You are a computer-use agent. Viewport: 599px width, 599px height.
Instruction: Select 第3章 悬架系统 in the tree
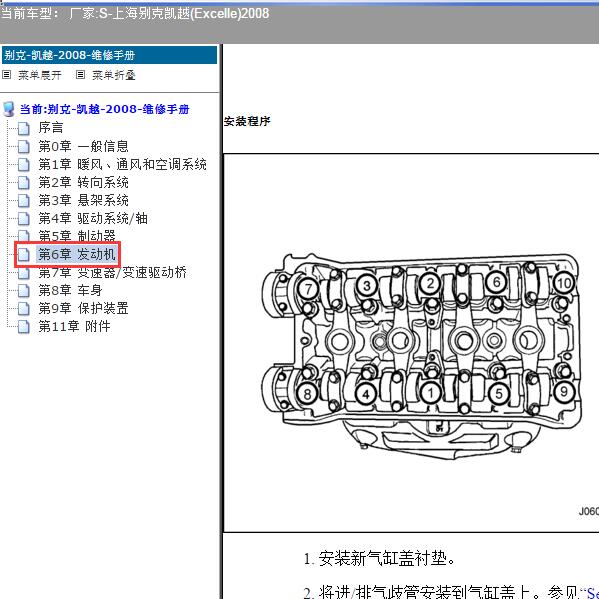point(83,200)
